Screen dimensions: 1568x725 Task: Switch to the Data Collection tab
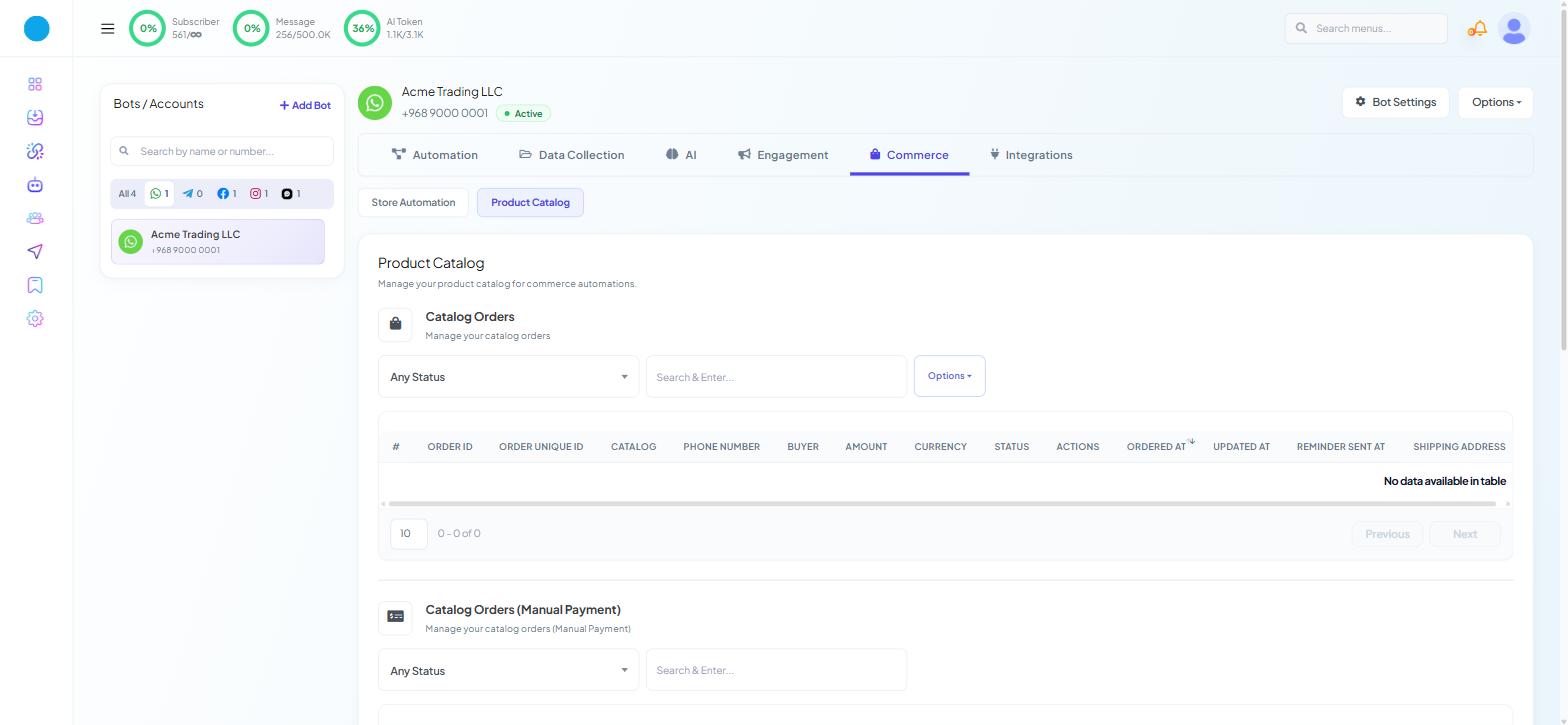coord(571,155)
